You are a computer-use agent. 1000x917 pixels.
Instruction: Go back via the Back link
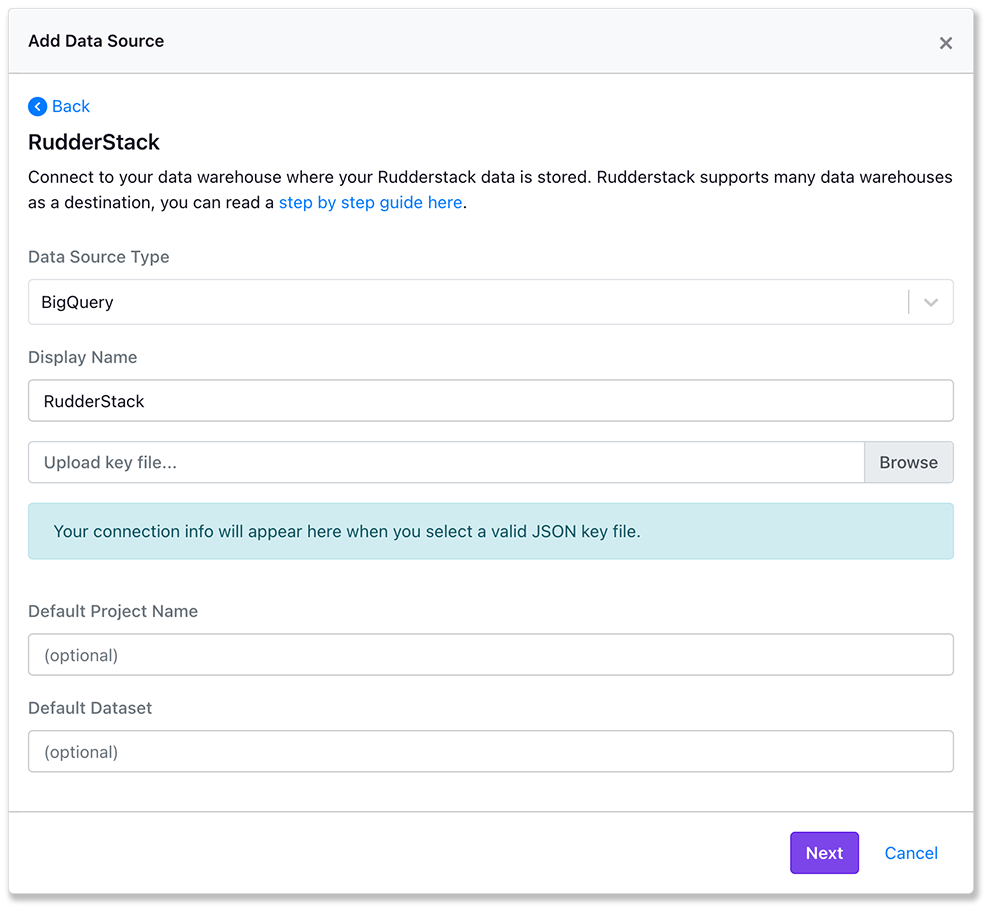pos(71,106)
